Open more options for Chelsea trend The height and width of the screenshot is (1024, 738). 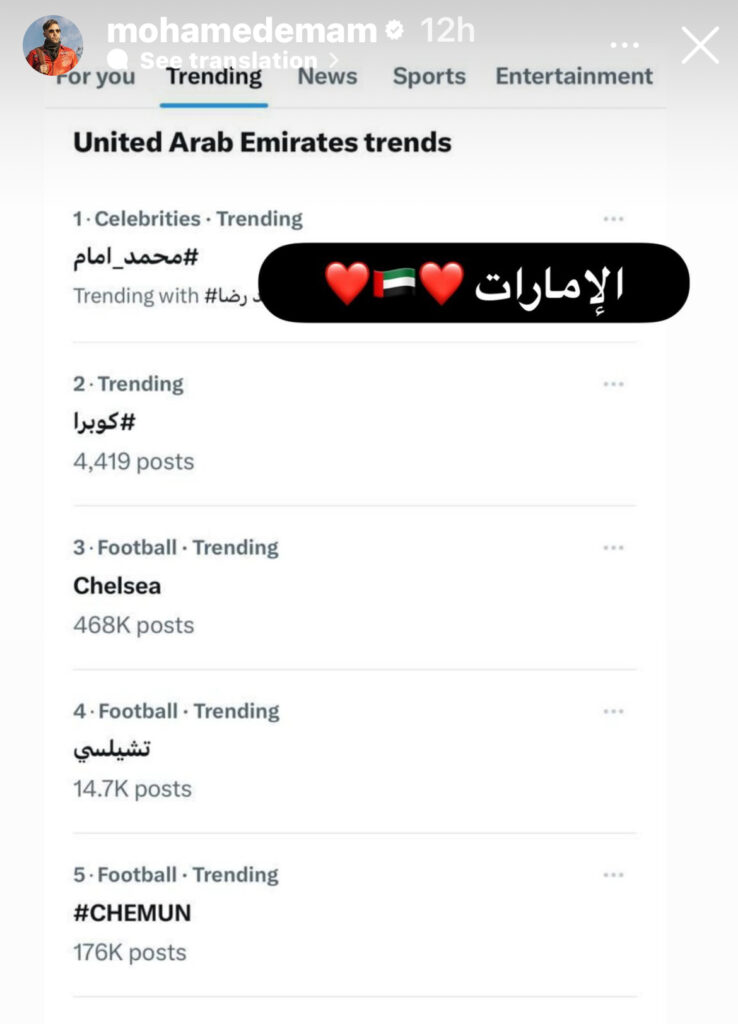pyautogui.click(x=613, y=547)
